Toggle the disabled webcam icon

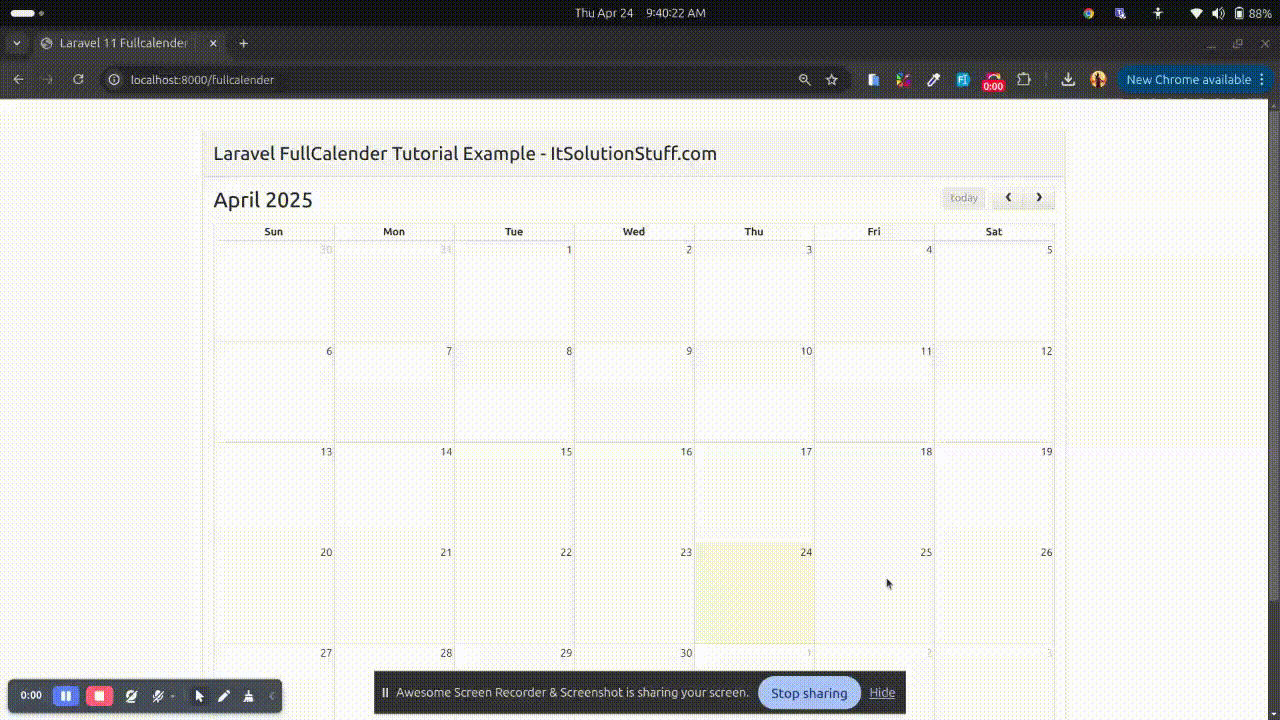click(x=131, y=696)
